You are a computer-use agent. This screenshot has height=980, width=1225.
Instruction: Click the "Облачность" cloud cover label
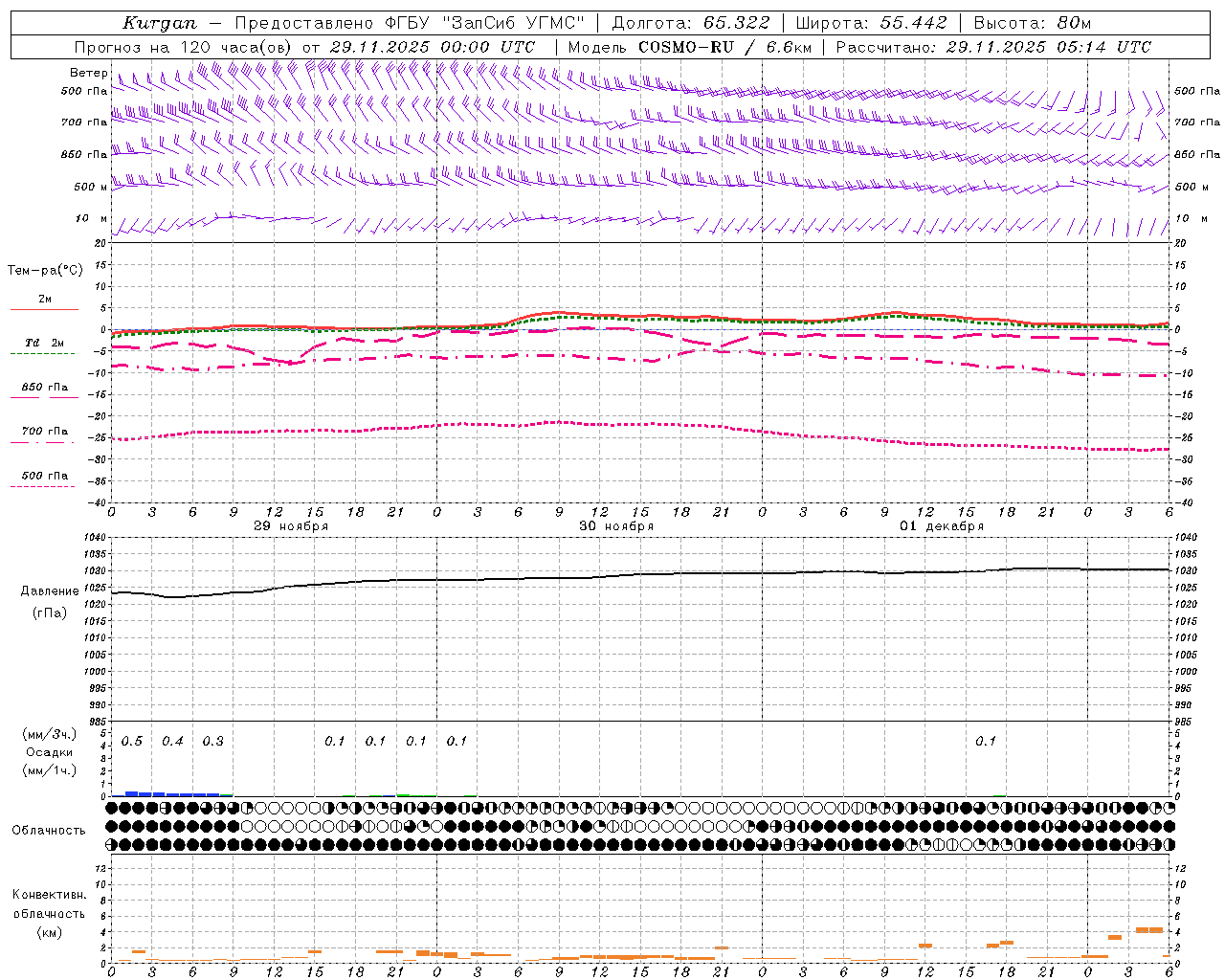(x=49, y=830)
